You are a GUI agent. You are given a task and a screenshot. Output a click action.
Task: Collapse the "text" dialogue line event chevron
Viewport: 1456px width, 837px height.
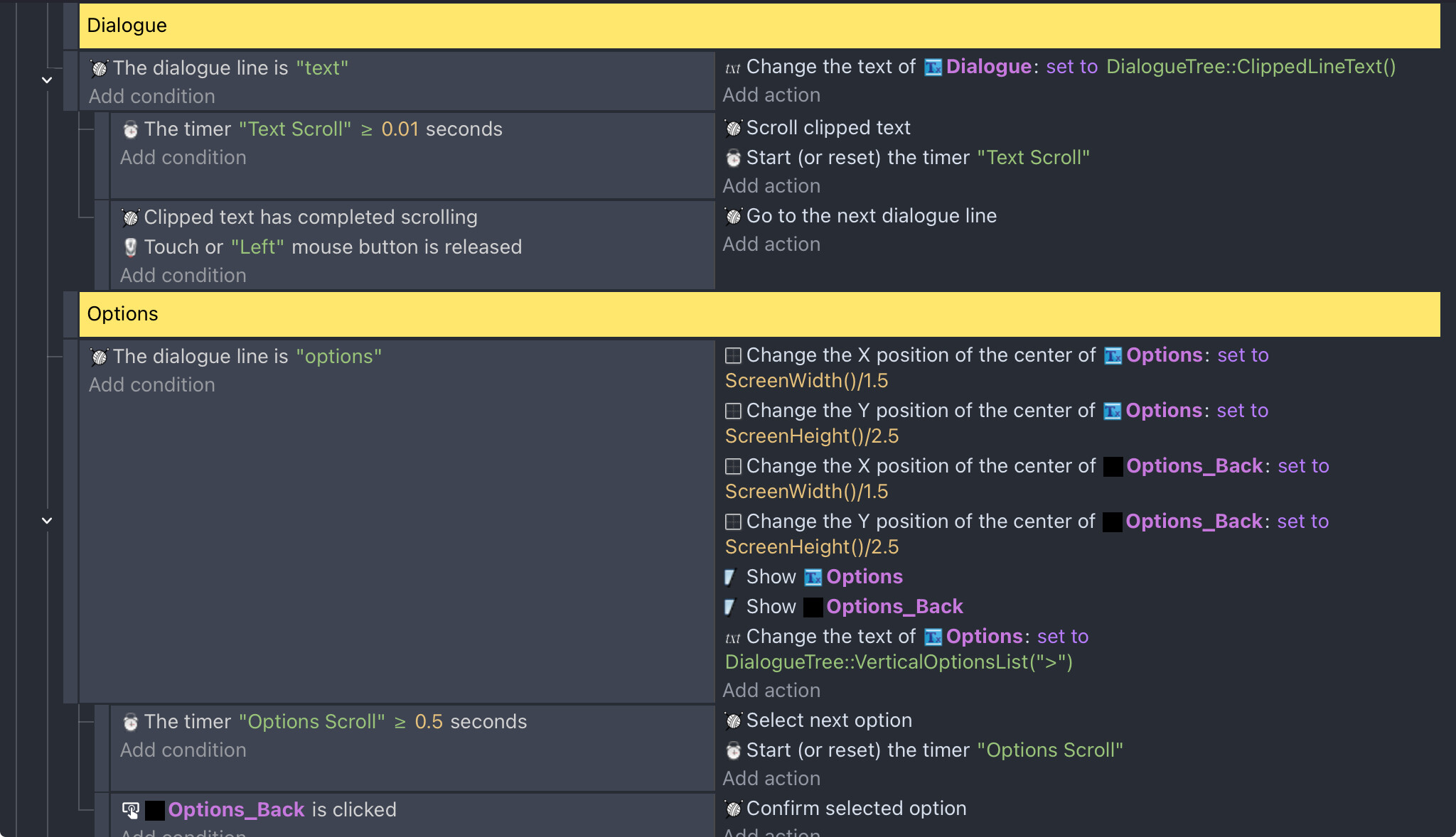(47, 80)
